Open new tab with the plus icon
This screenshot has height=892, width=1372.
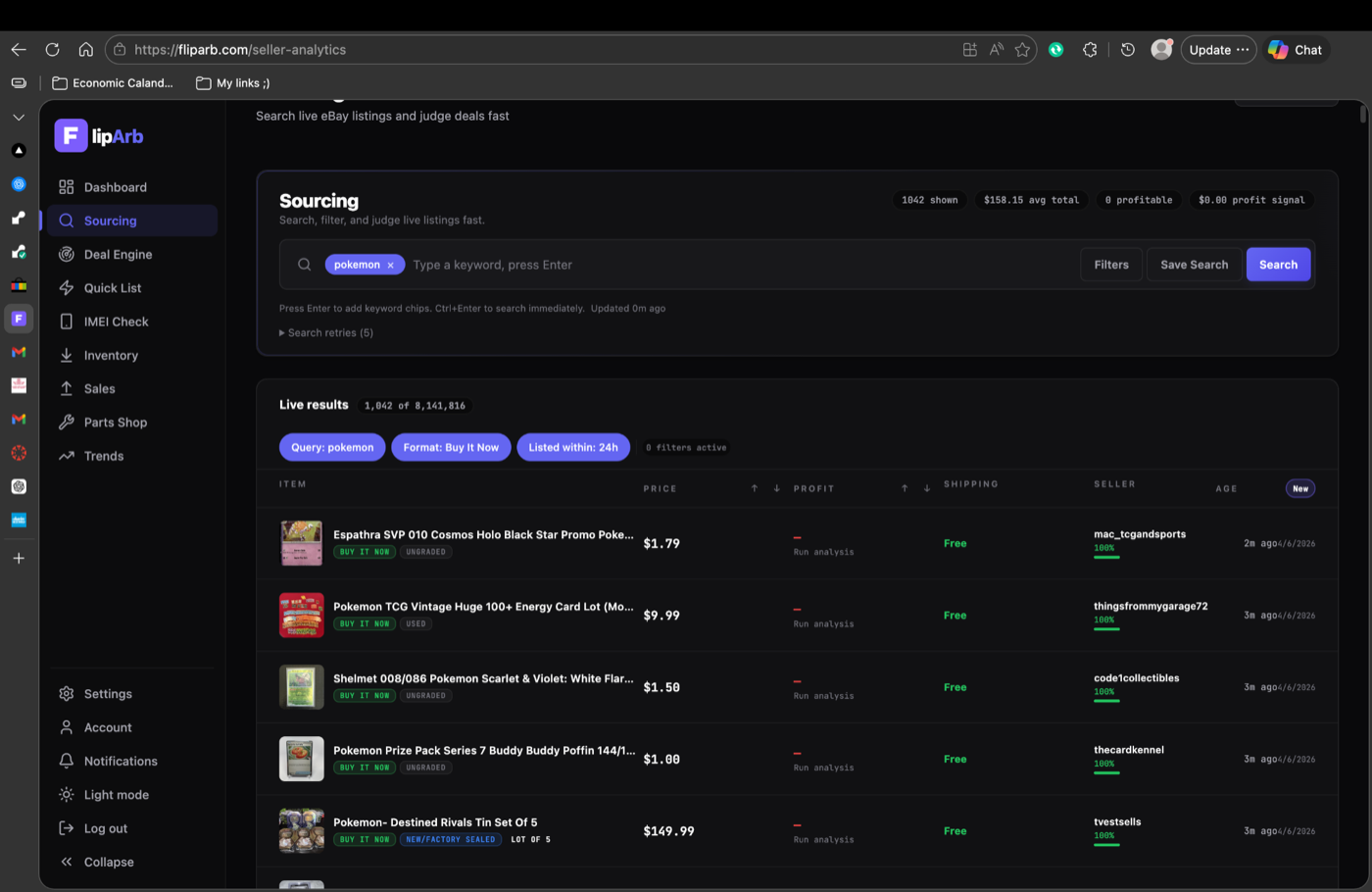tap(19, 559)
